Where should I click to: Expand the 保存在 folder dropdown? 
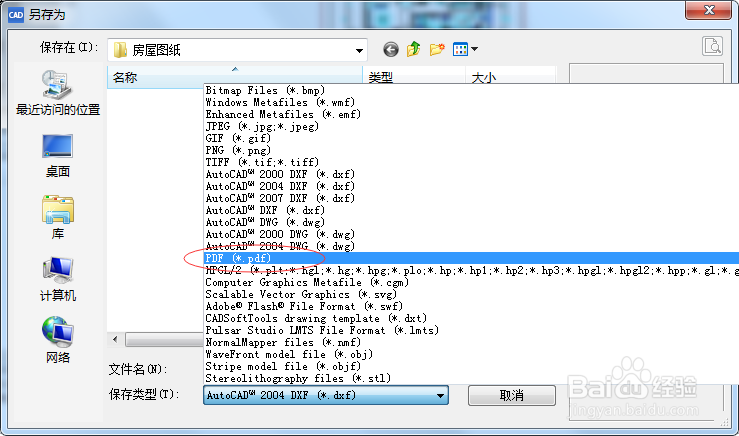click(x=359, y=50)
